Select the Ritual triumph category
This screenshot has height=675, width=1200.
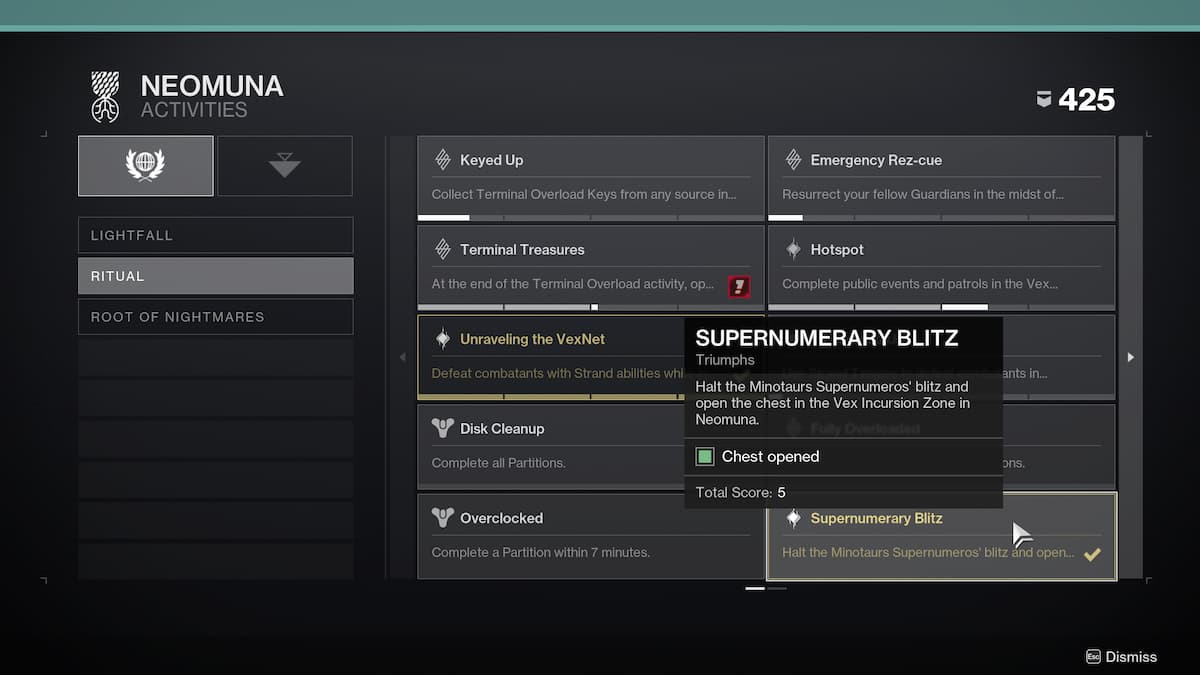[216, 276]
